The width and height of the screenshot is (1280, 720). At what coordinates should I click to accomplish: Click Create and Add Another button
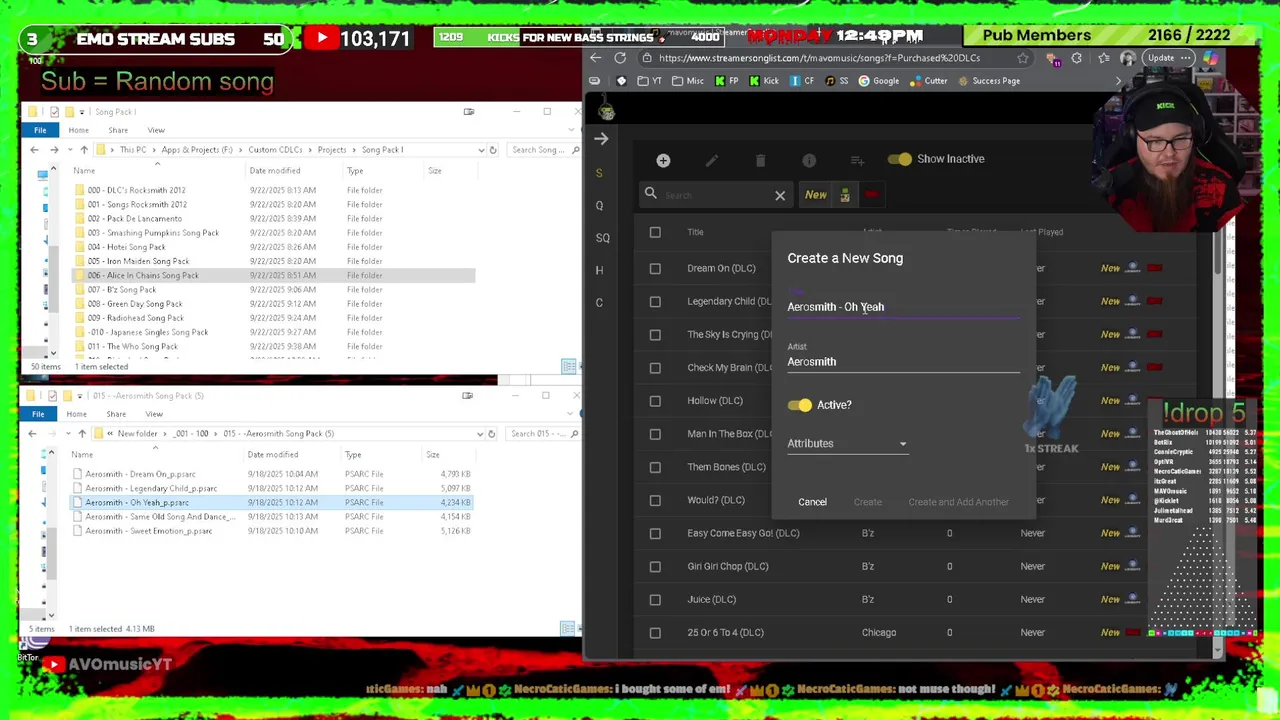pyautogui.click(x=958, y=502)
